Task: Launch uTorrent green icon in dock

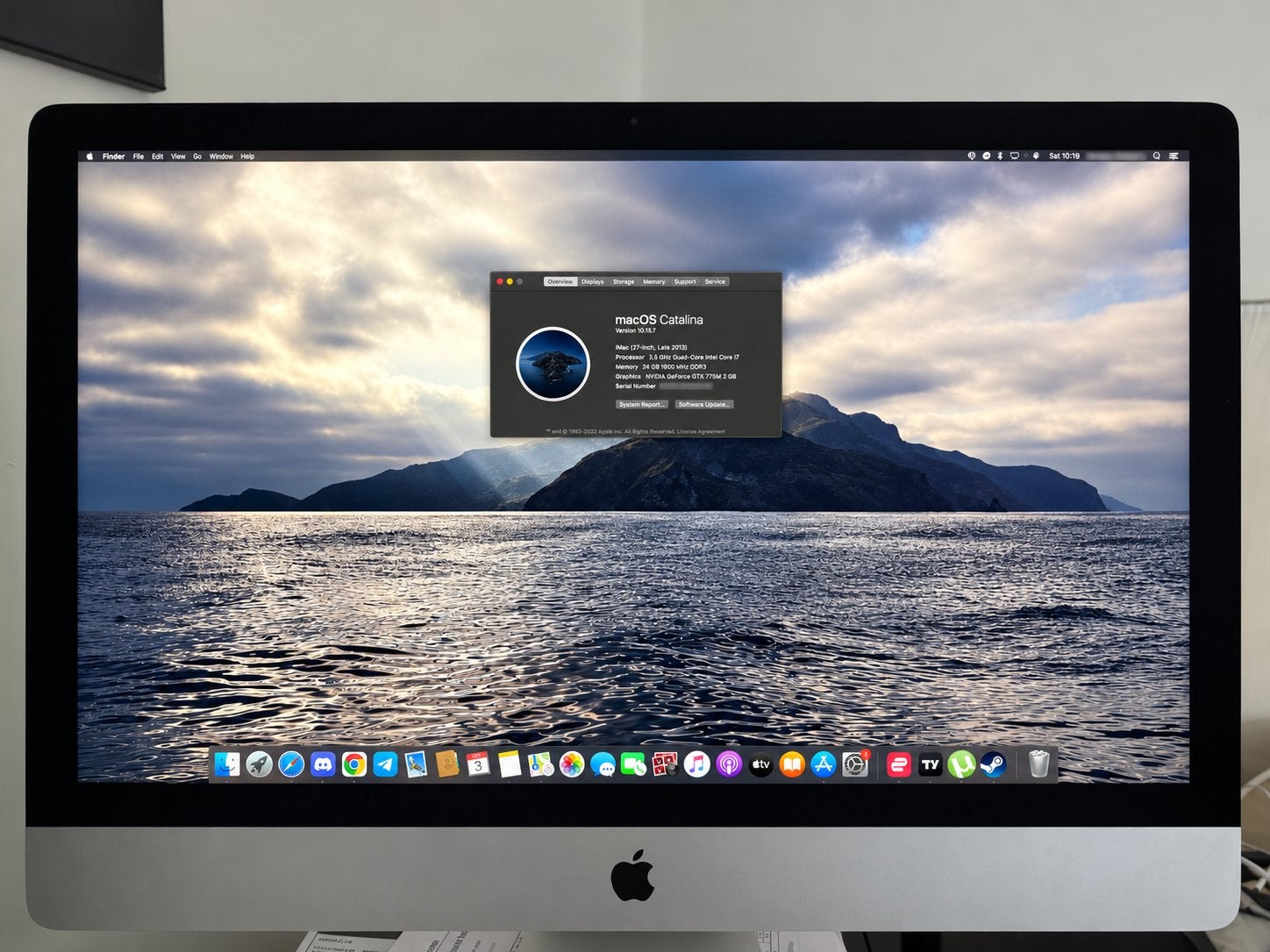Action: [x=962, y=764]
